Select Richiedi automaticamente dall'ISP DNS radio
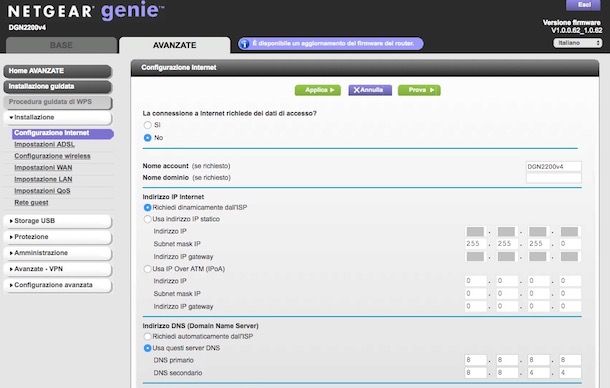The image size is (610, 388). pyautogui.click(x=147, y=337)
